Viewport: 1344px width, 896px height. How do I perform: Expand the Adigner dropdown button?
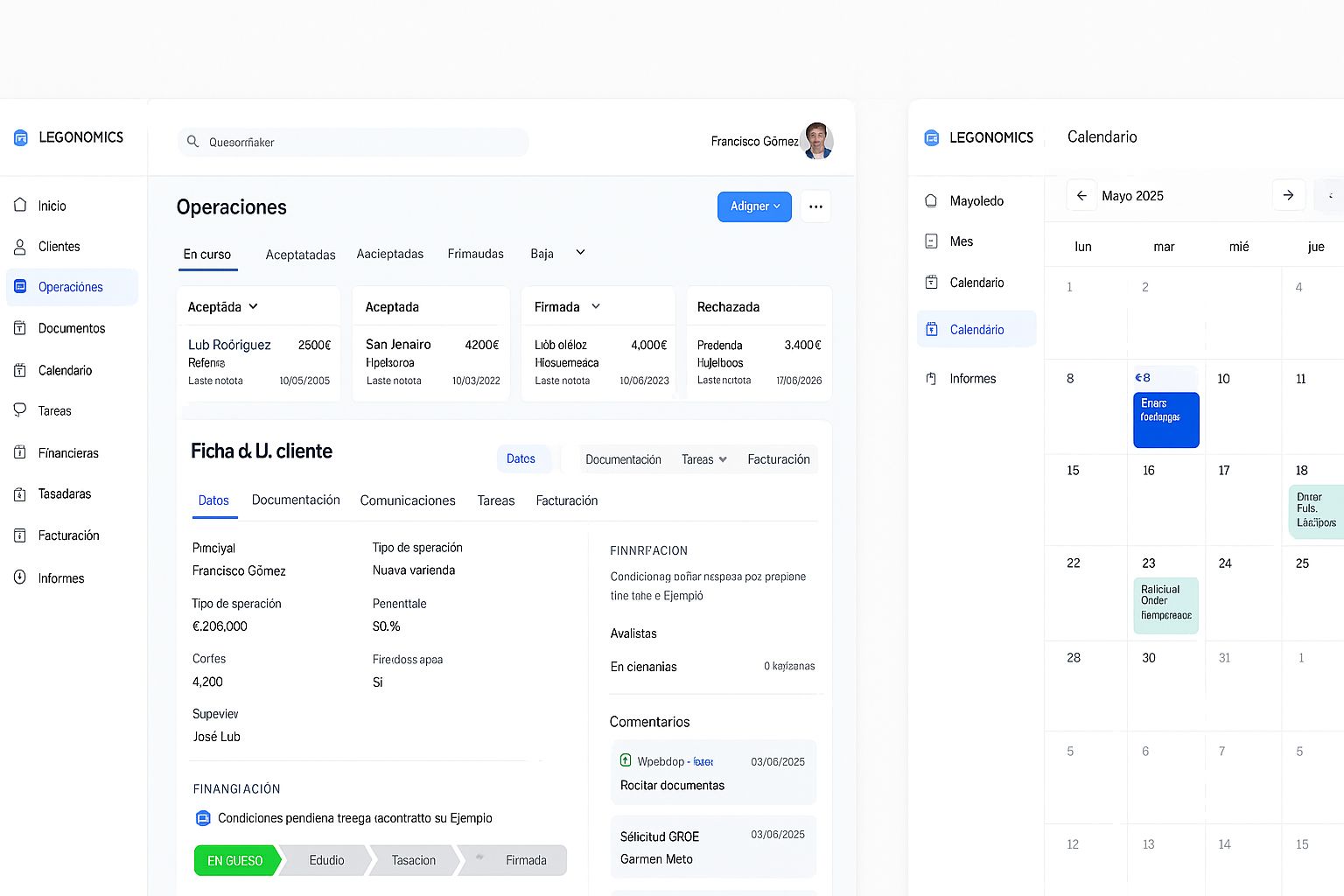pyautogui.click(x=754, y=206)
